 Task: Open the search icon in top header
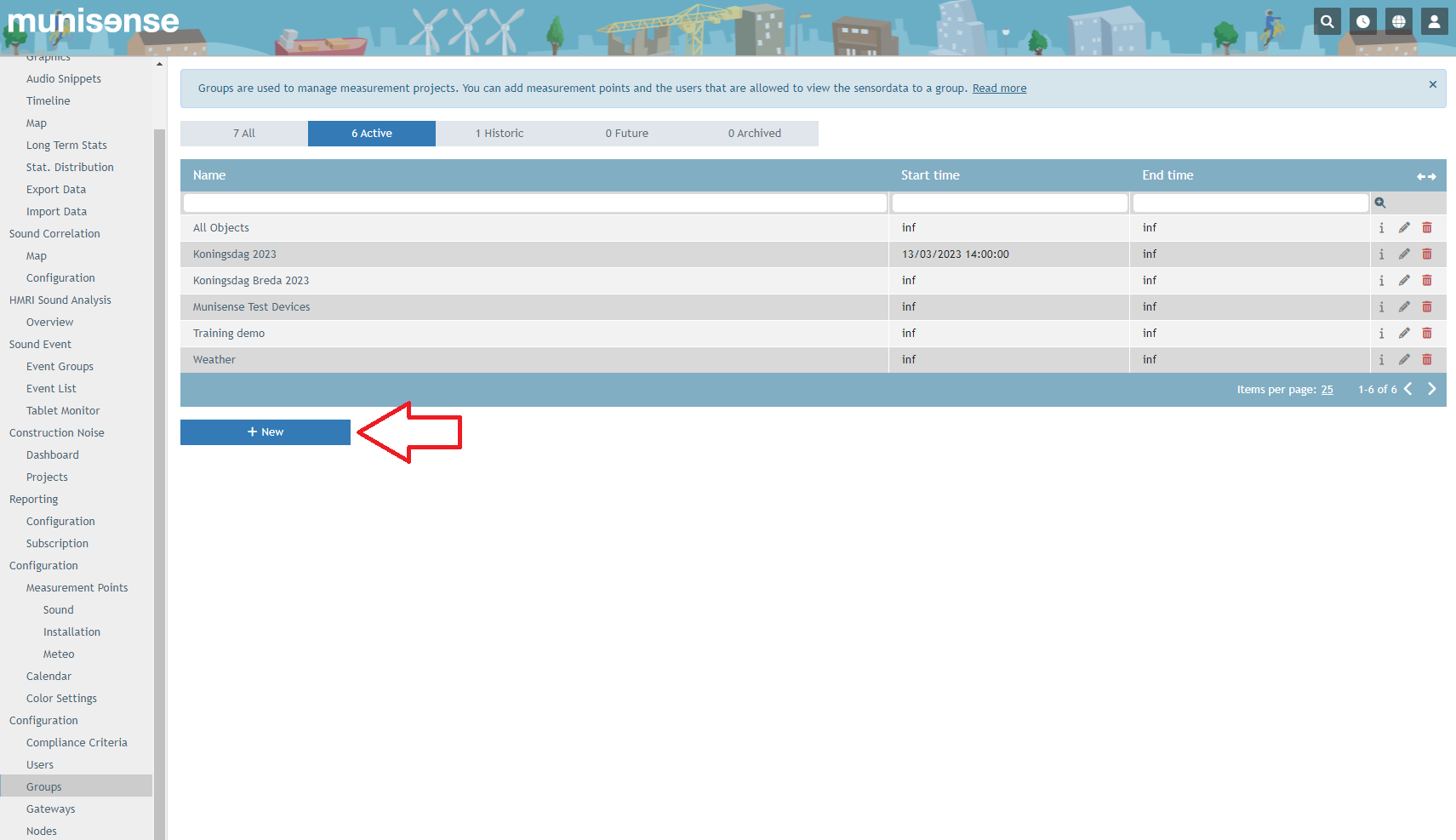(x=1327, y=22)
